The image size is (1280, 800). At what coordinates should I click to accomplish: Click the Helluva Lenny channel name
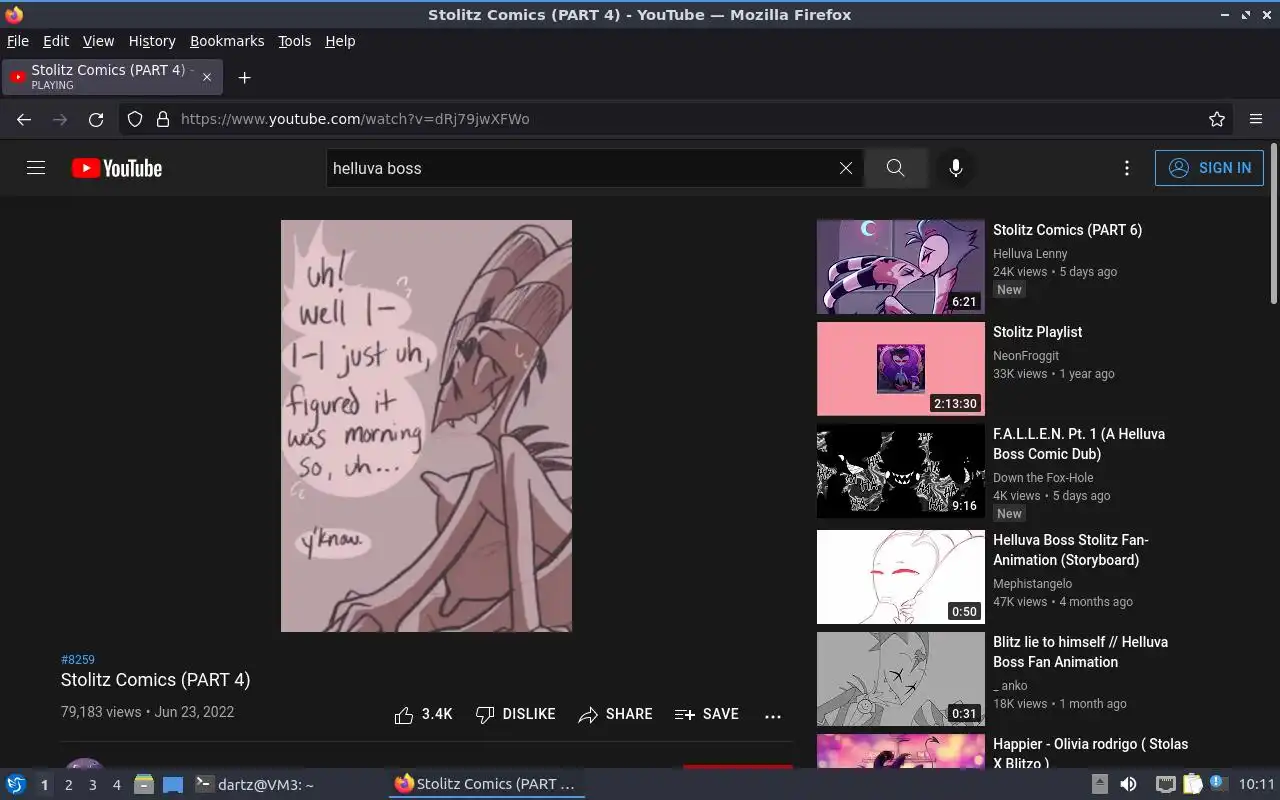[x=1030, y=254]
